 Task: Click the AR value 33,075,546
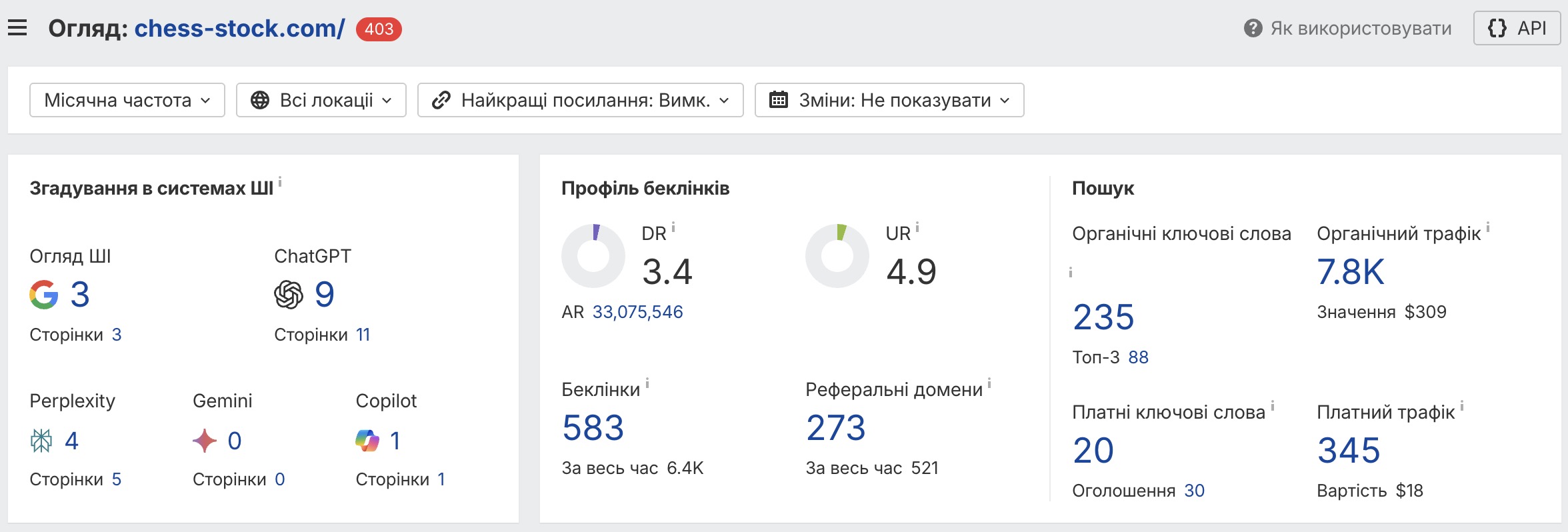(637, 312)
